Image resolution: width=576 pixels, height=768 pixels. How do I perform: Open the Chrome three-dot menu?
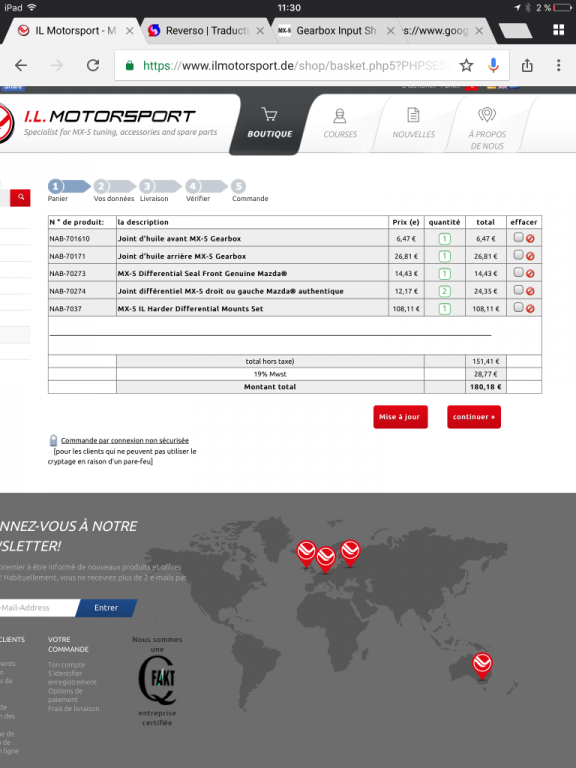[558, 65]
